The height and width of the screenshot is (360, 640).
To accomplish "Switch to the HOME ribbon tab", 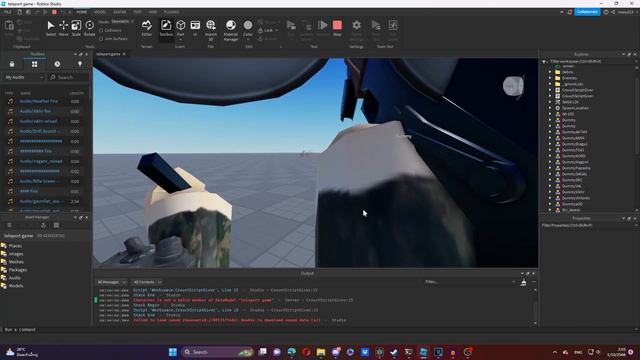I will (x=82, y=12).
